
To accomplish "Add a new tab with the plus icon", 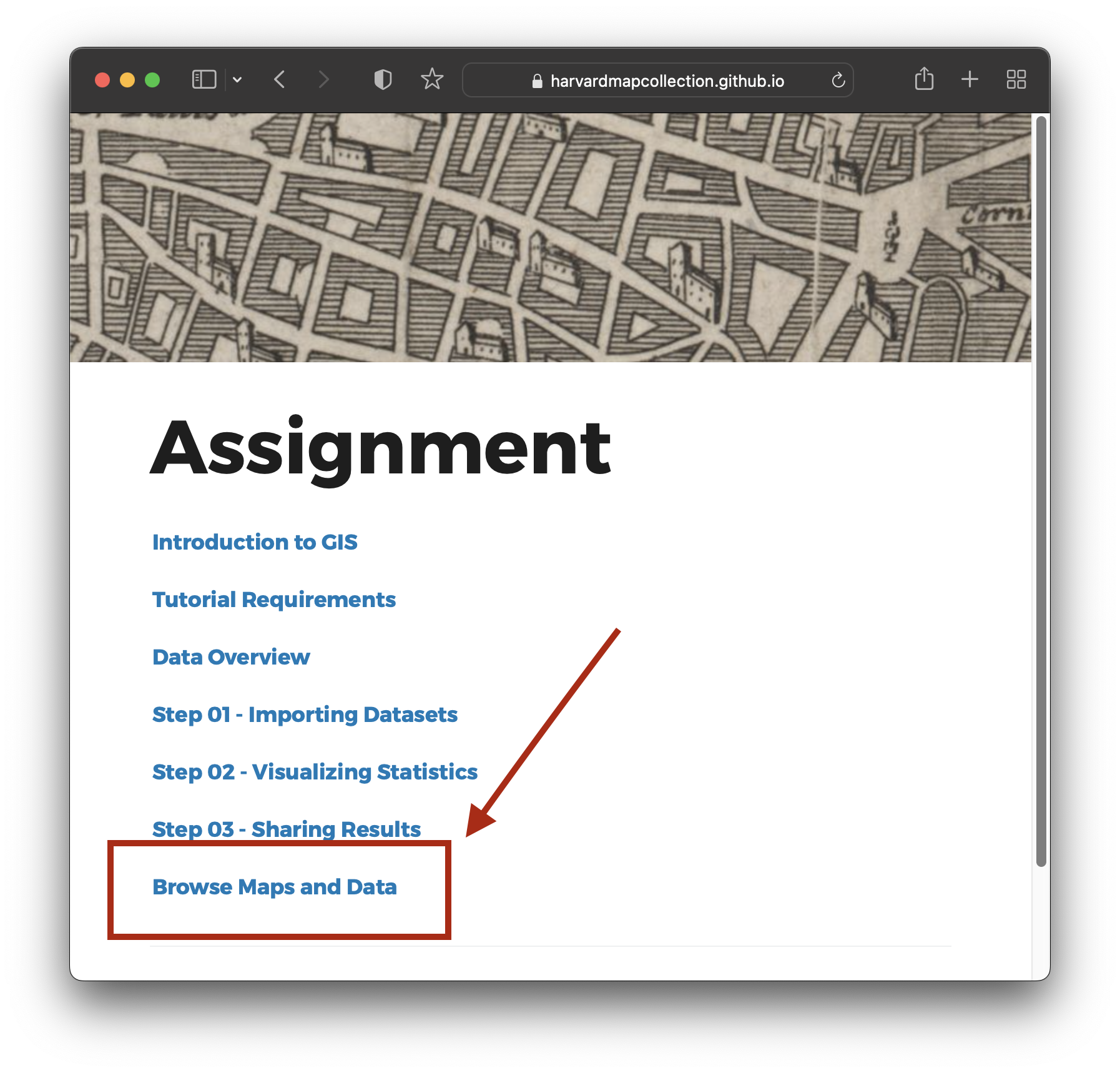I will (970, 79).
